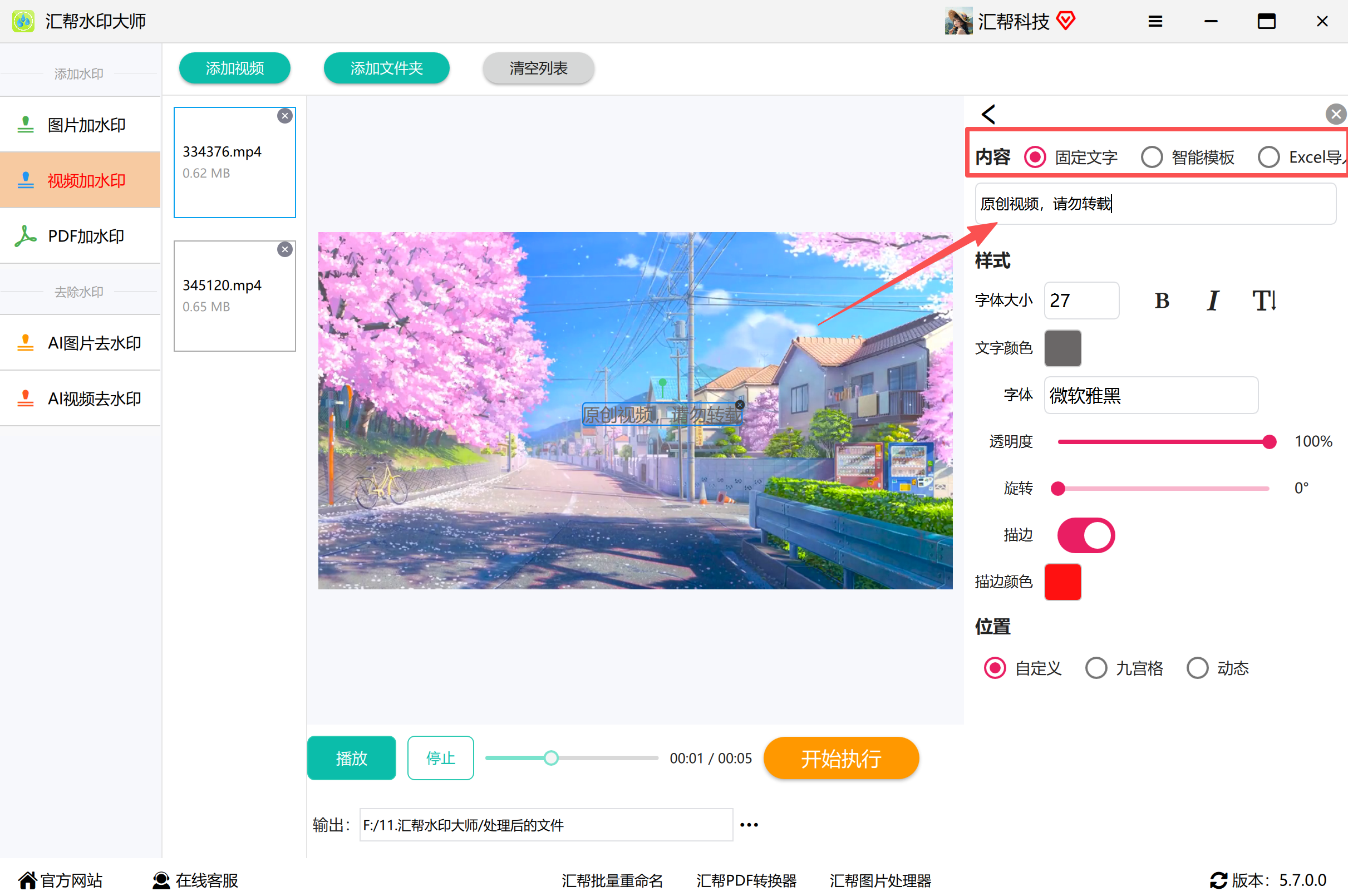Screen dimensions: 1348x896
Task: Open the hamburger menu in title bar
Action: coord(1155,22)
